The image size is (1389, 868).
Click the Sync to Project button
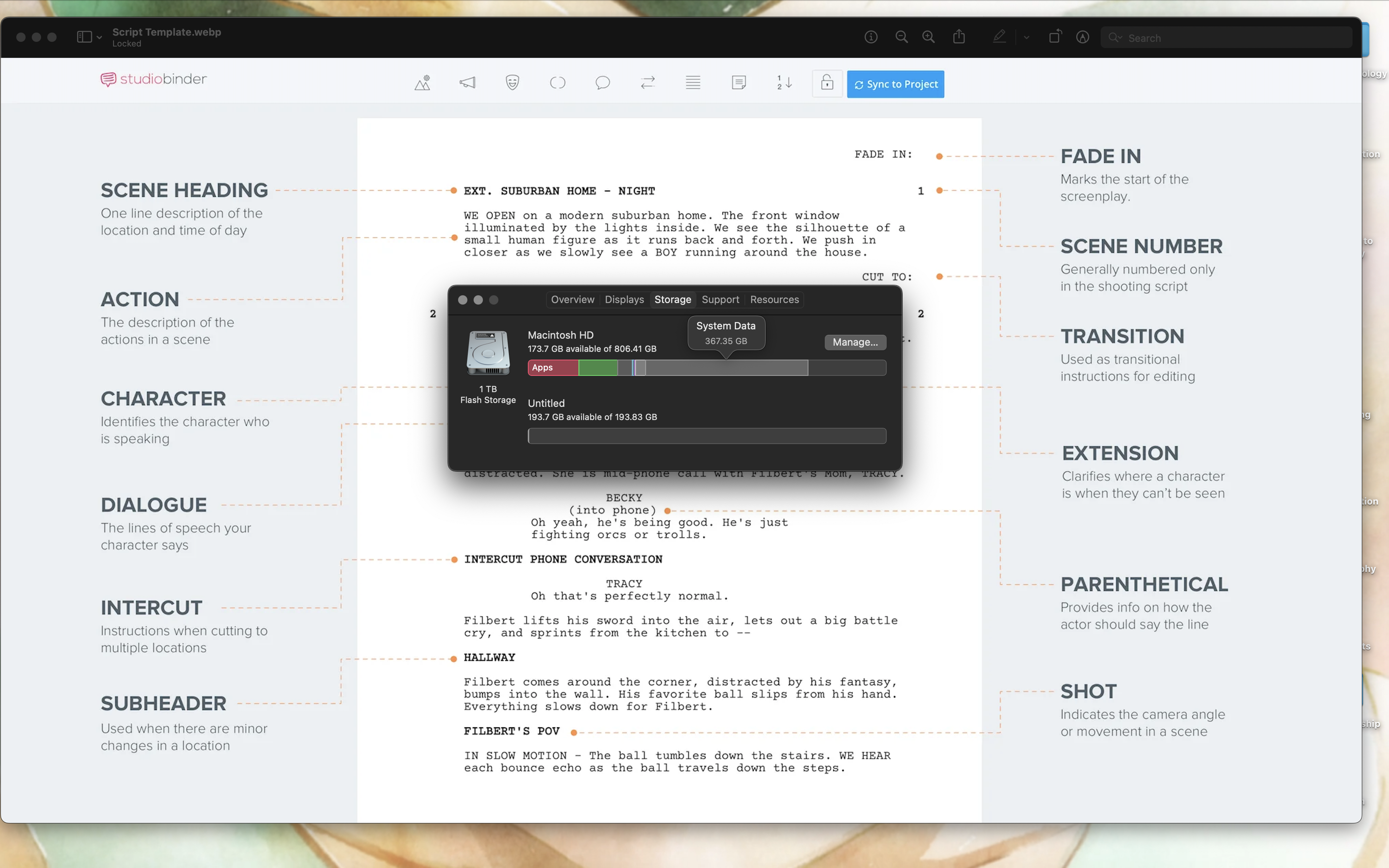pyautogui.click(x=895, y=84)
